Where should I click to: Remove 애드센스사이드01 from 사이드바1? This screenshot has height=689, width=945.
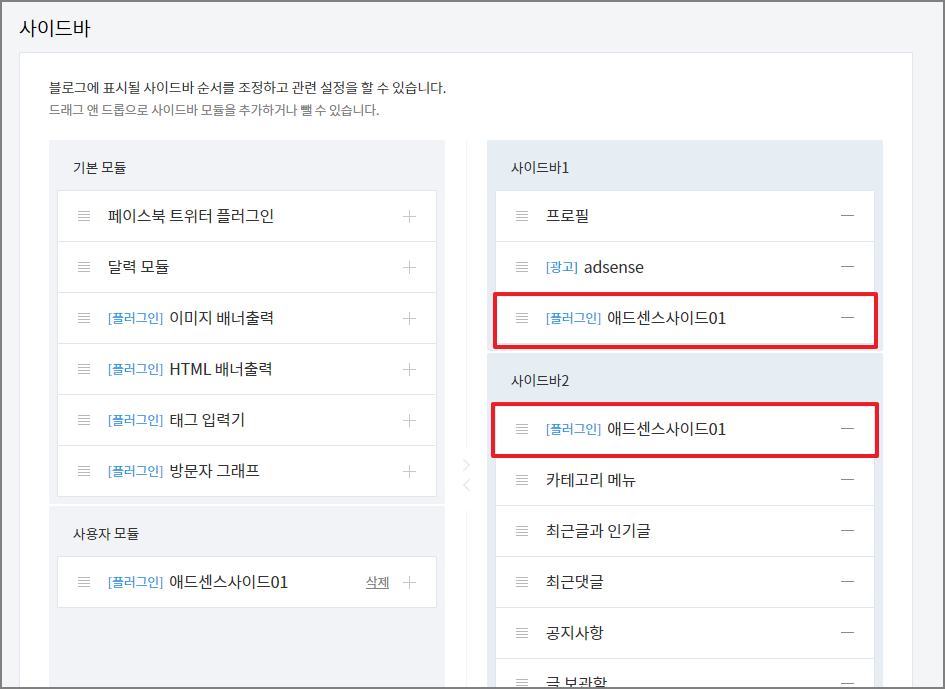point(847,320)
